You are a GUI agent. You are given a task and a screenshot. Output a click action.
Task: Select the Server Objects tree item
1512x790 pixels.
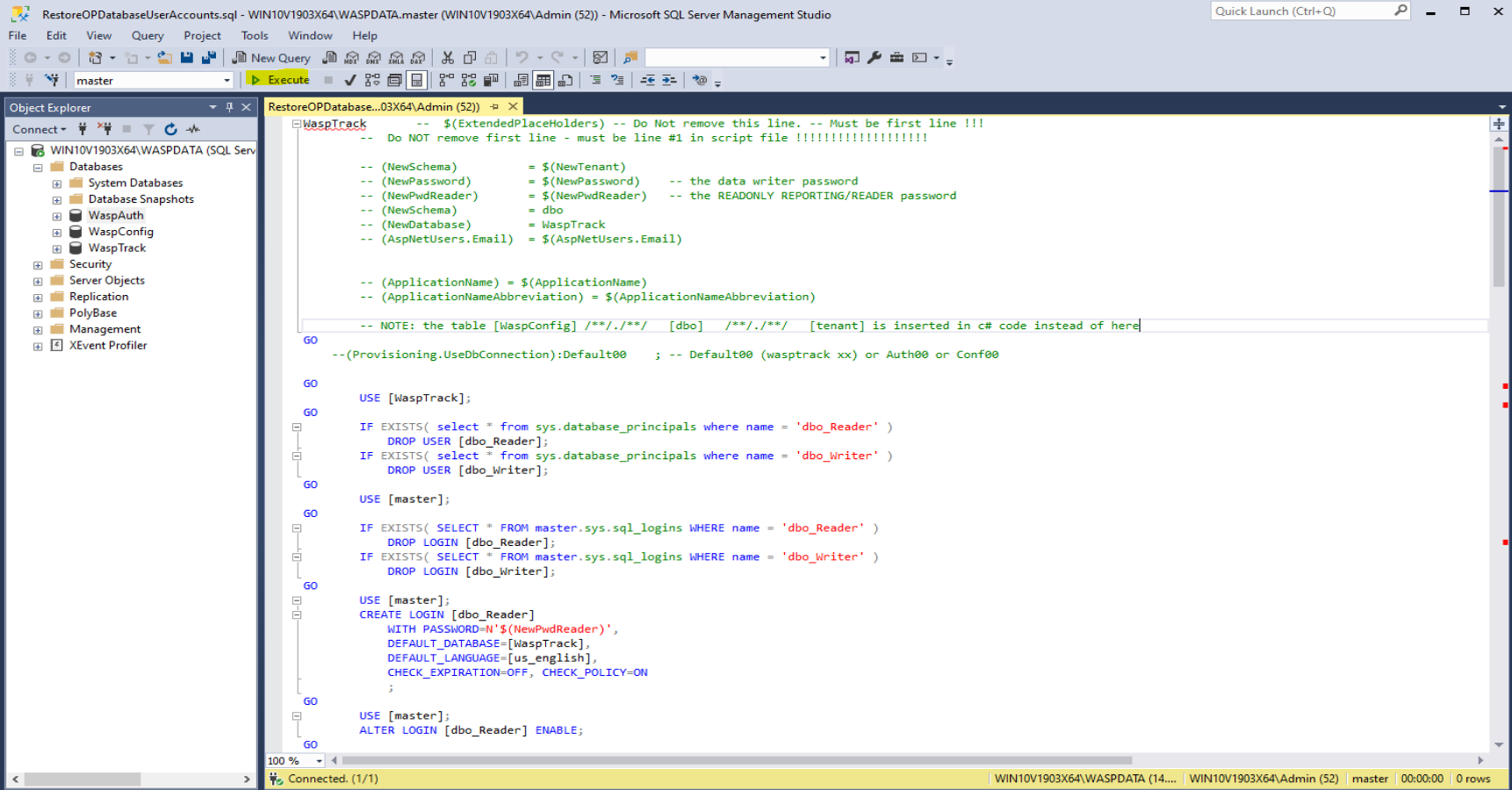coord(107,281)
